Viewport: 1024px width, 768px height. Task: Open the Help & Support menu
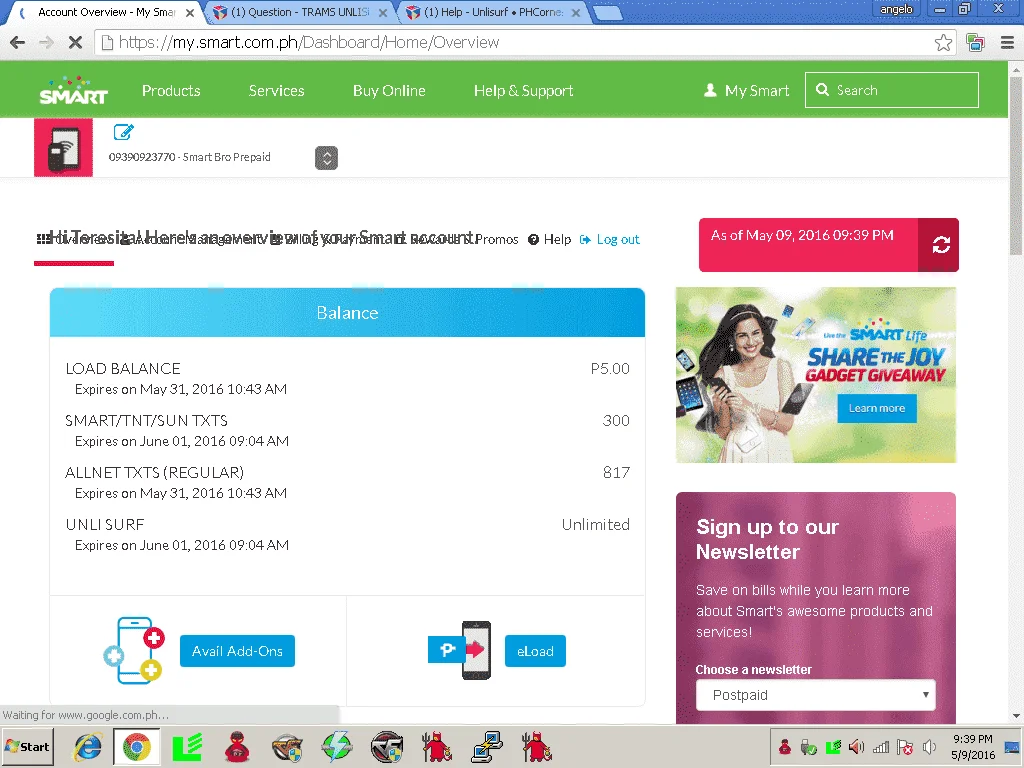click(524, 91)
